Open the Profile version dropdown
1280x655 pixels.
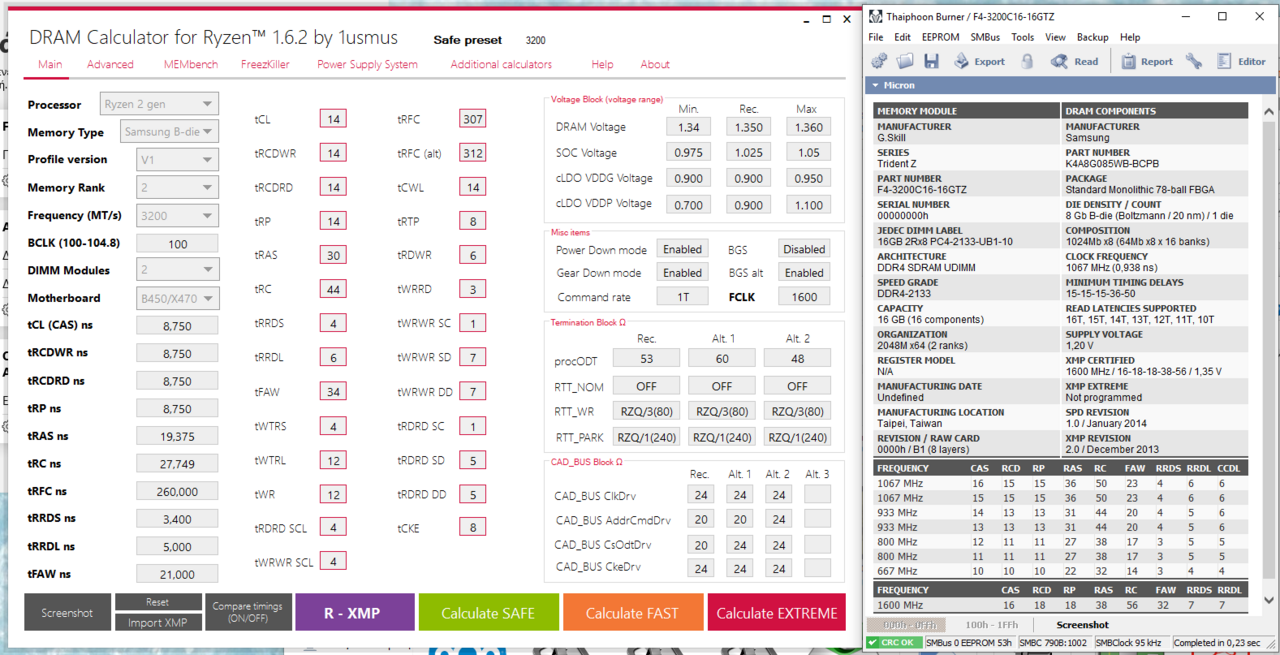176,159
